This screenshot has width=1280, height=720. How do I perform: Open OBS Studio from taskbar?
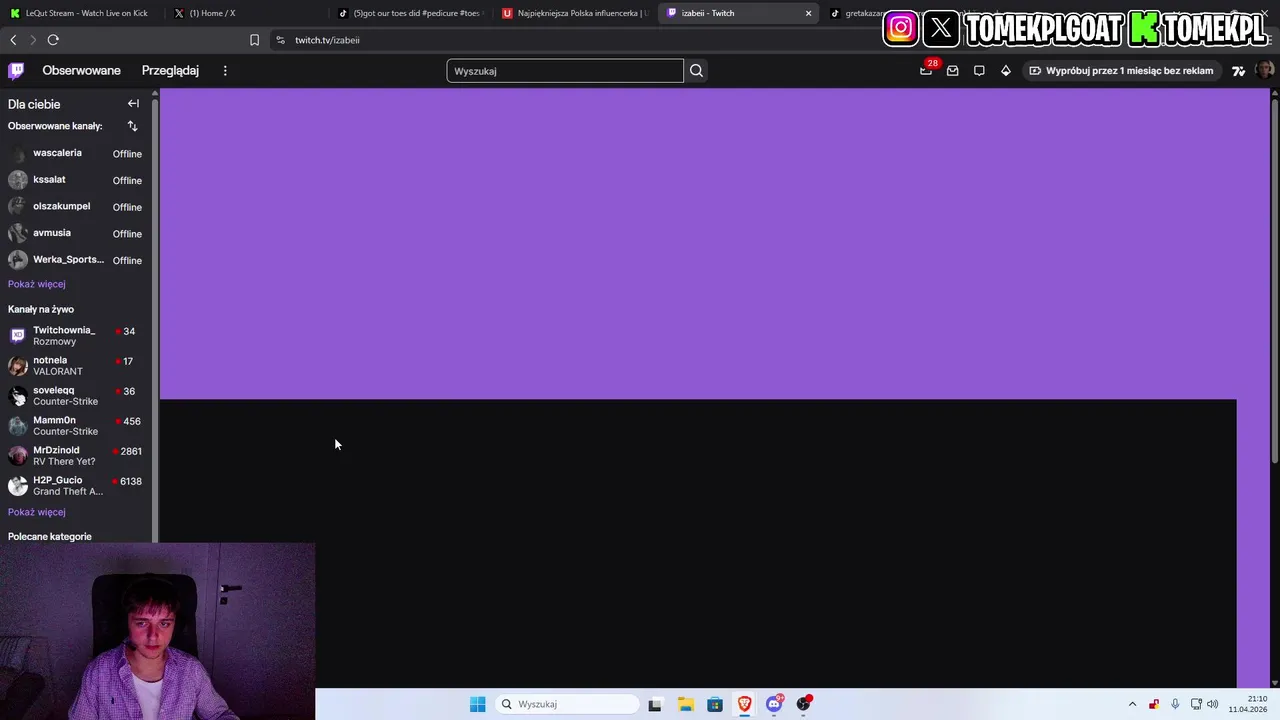click(x=803, y=704)
